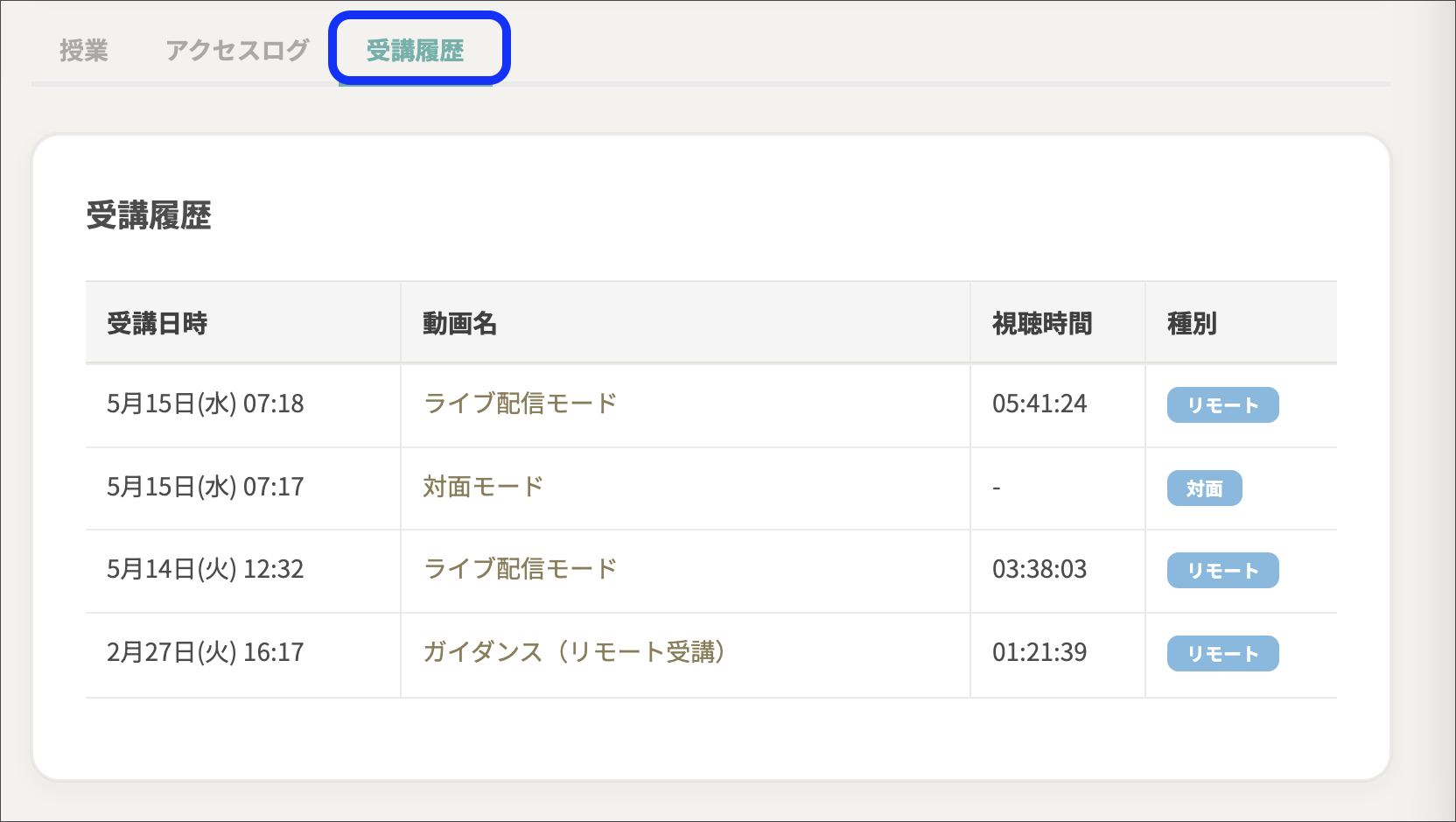Click viewing time 05:41:24
Image resolution: width=1456 pixels, height=822 pixels.
(x=1039, y=404)
